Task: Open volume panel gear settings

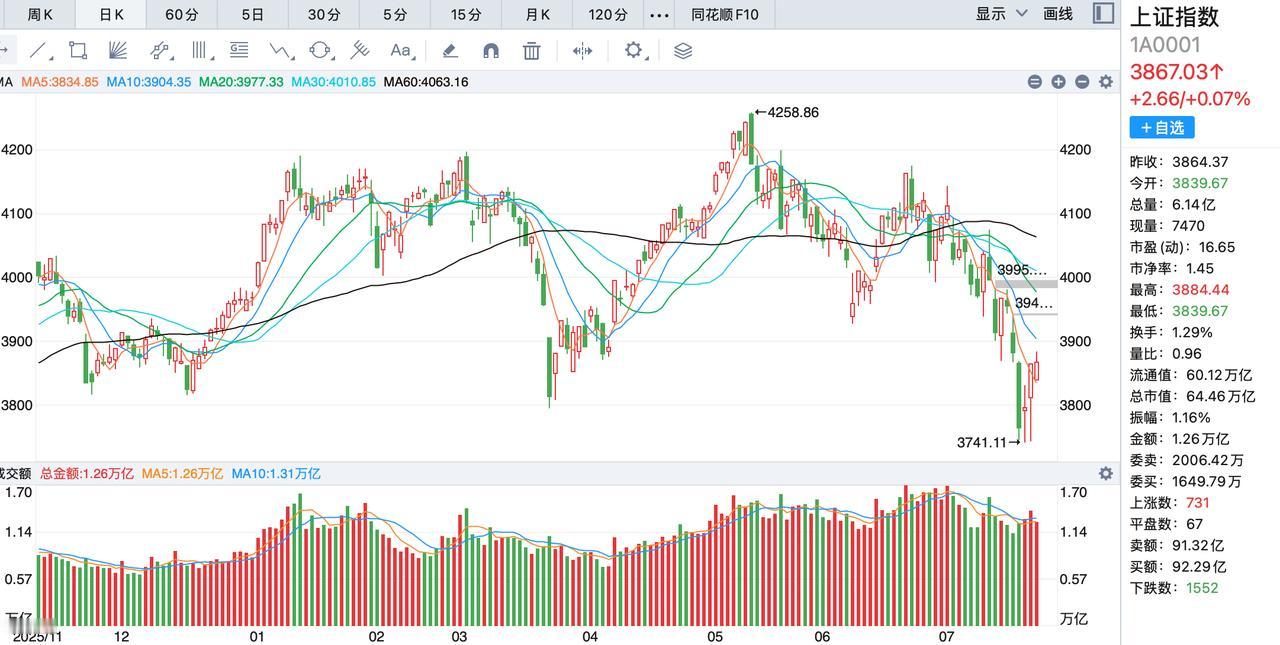Action: [1105, 473]
